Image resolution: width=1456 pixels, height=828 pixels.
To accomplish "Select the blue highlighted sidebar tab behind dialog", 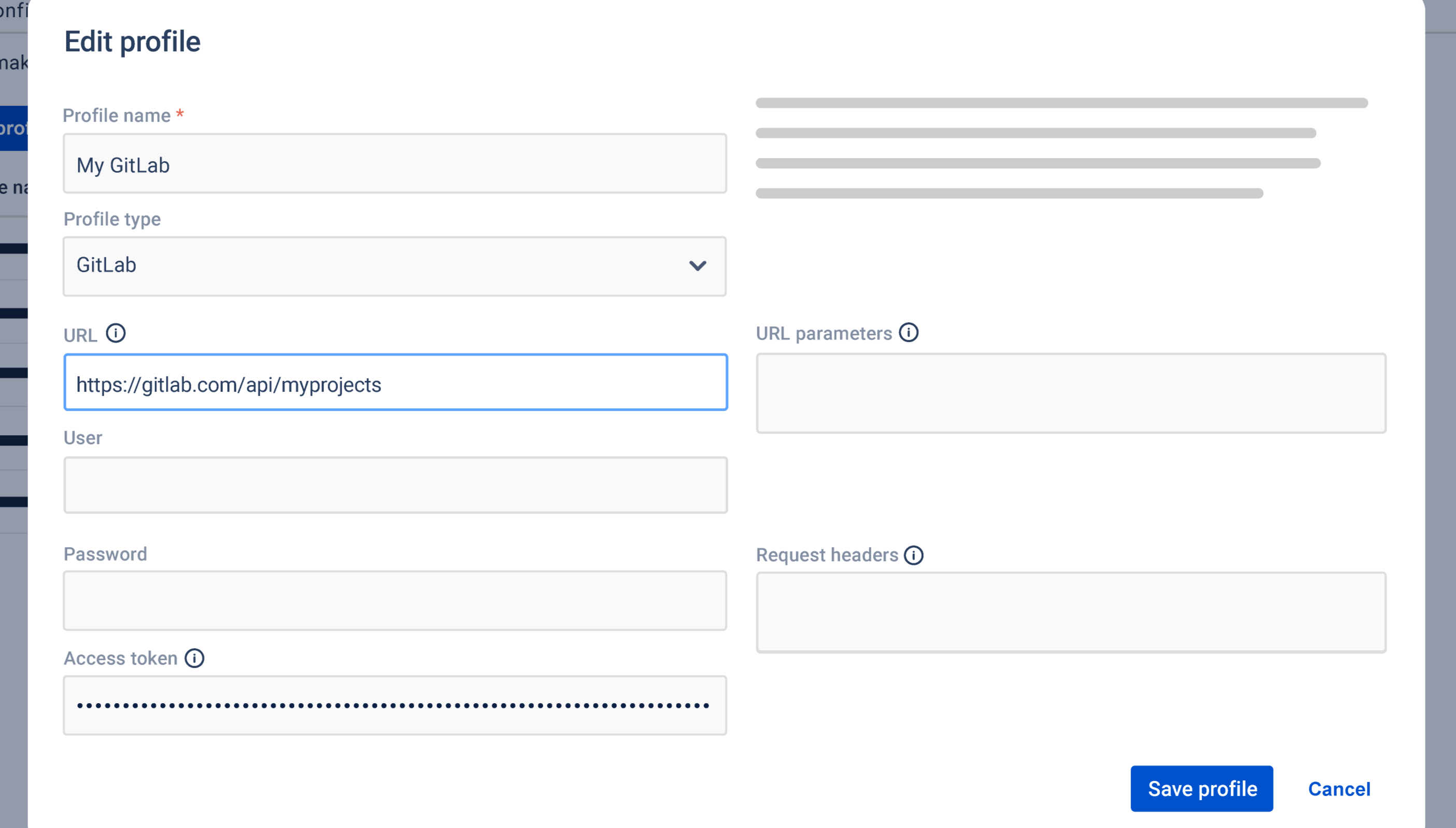I will (x=13, y=129).
